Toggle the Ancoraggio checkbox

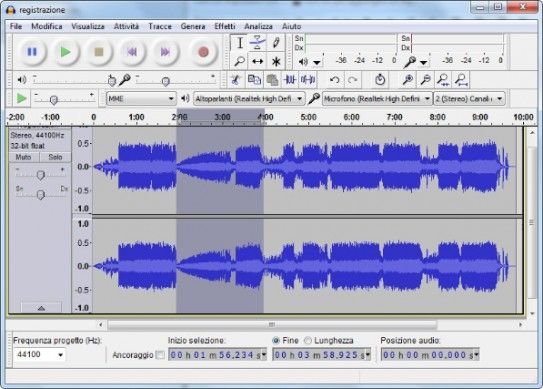[160, 355]
